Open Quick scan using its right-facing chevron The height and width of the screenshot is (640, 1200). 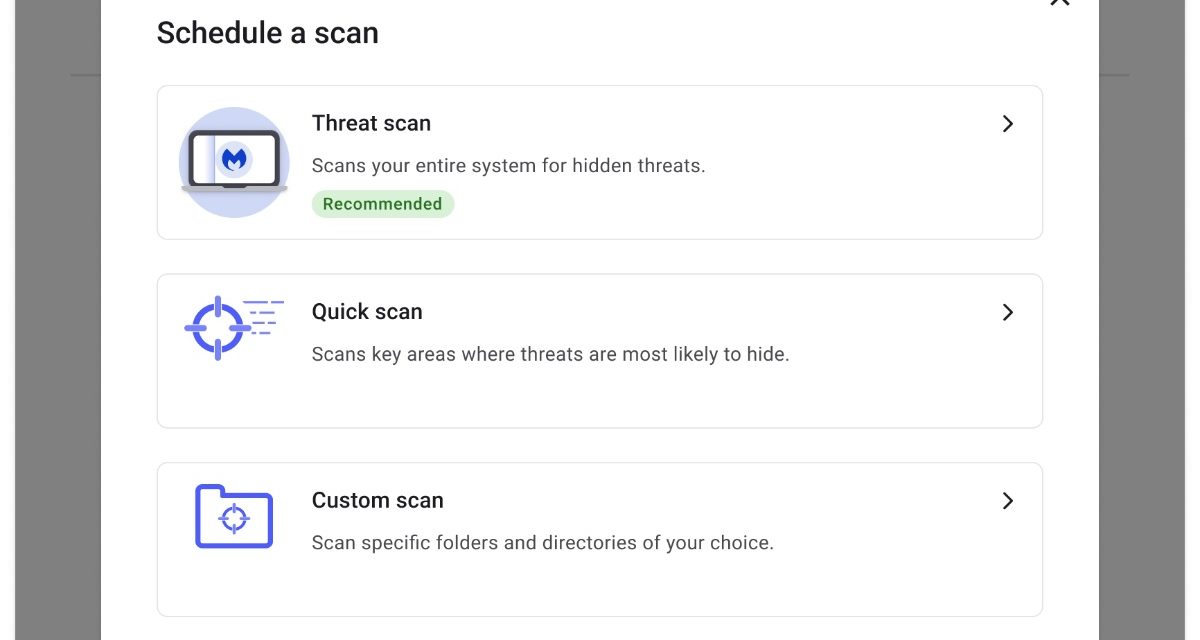(1008, 312)
